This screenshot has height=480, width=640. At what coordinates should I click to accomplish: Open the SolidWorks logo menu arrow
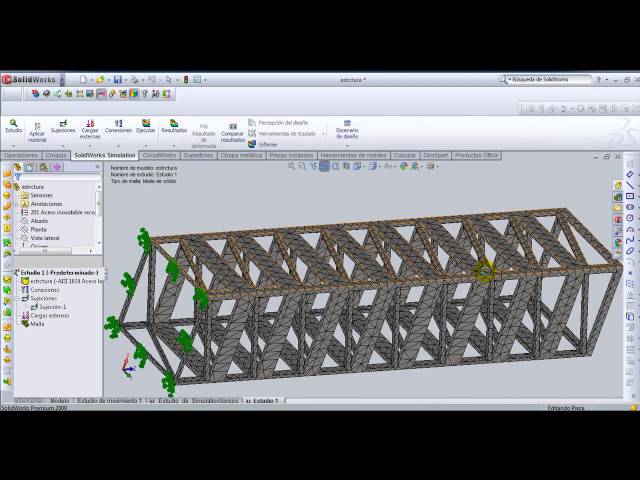pyautogui.click(x=62, y=79)
